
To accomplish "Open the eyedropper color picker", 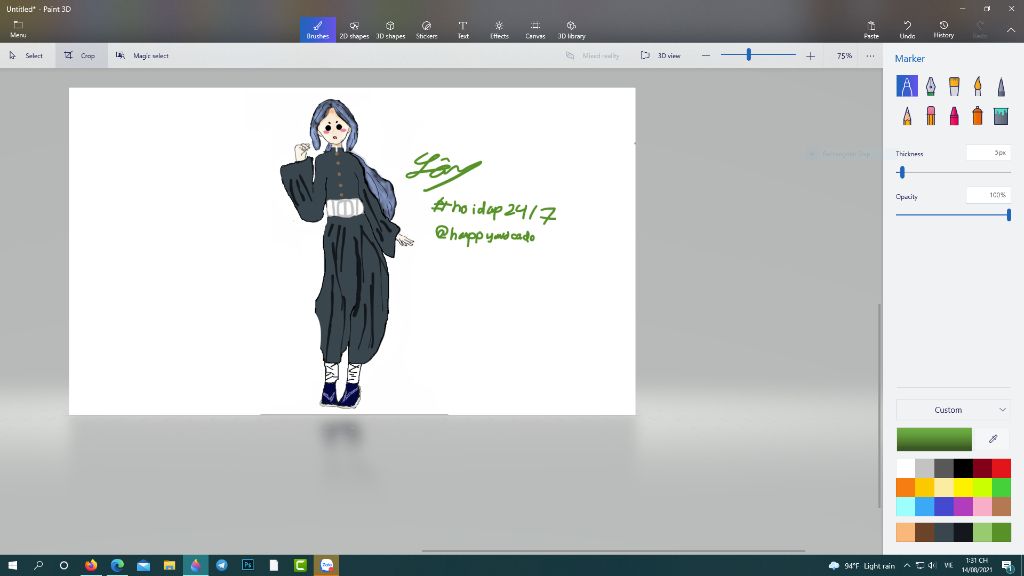I will (x=993, y=439).
